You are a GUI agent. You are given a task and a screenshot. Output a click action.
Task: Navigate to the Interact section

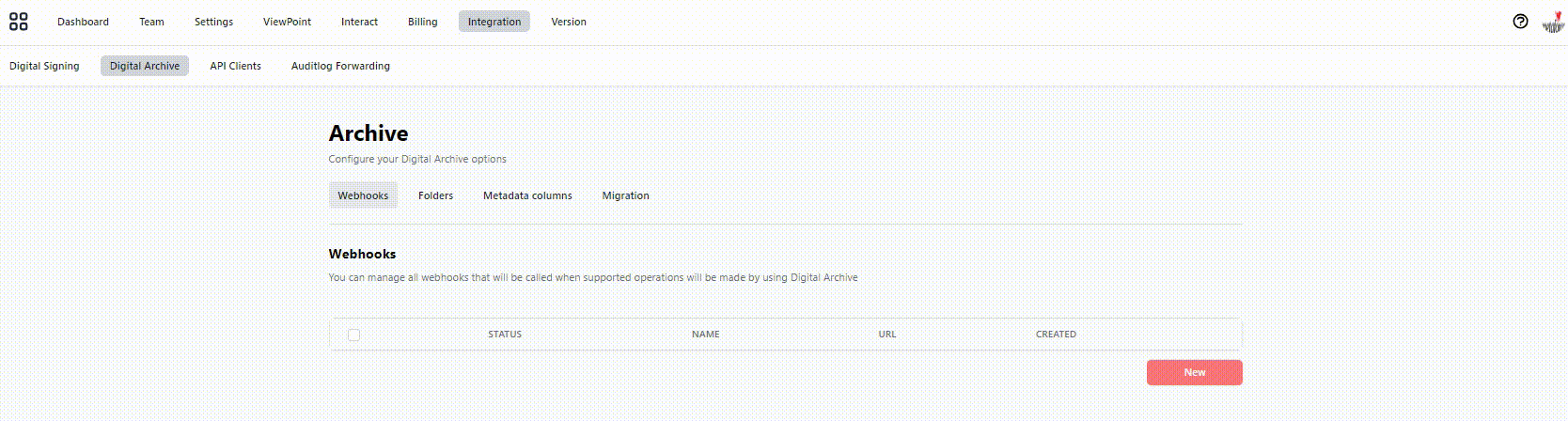click(359, 22)
